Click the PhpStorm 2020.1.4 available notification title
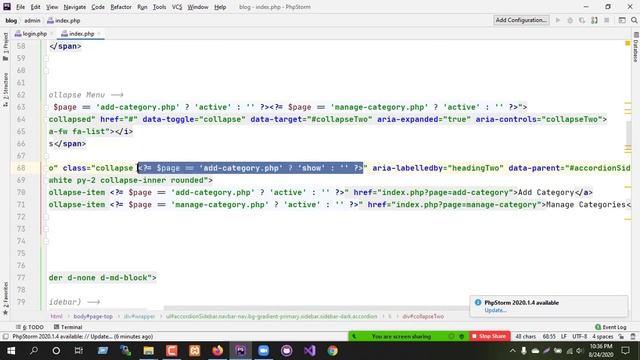Image resolution: width=640 pixels, height=360 pixels. (521, 302)
